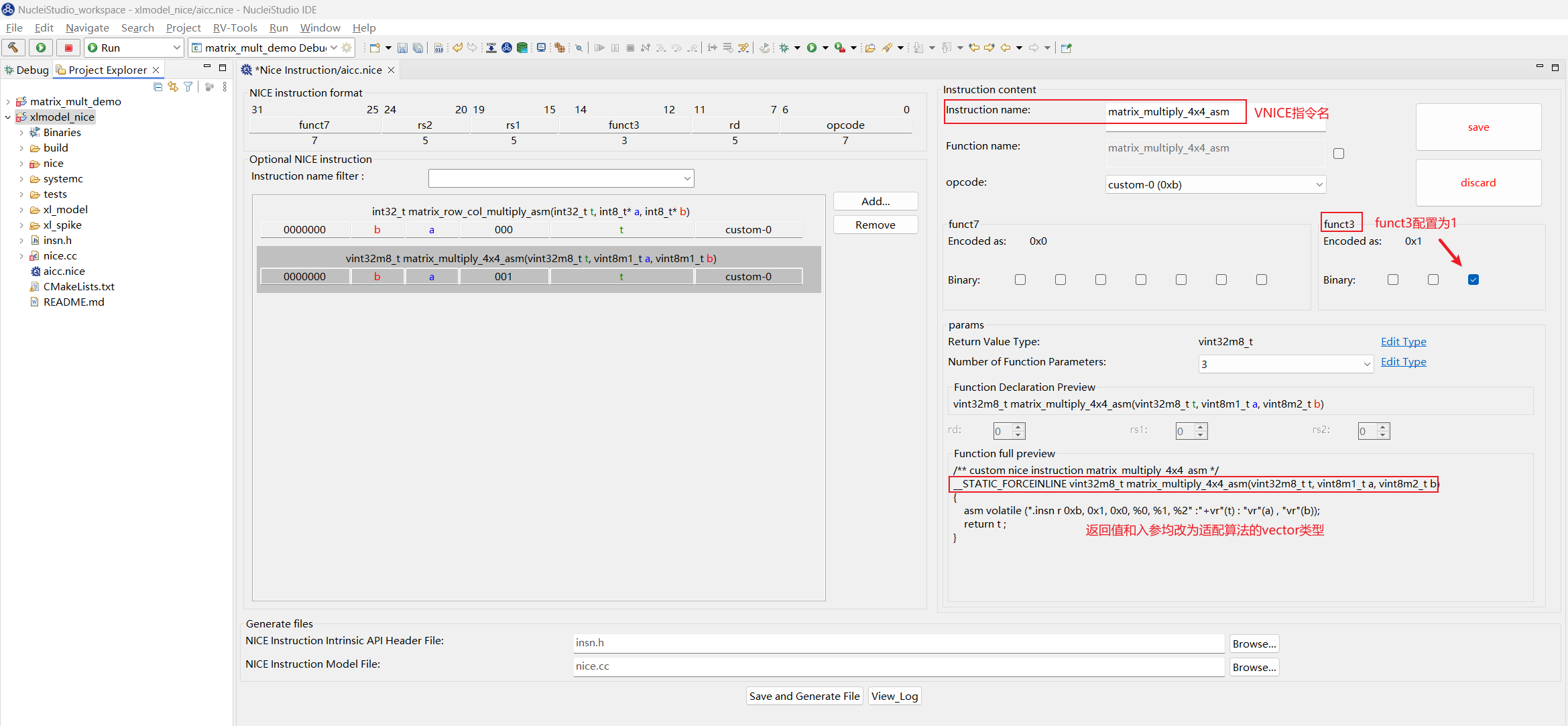Expand the xl_spike folder

point(21,225)
